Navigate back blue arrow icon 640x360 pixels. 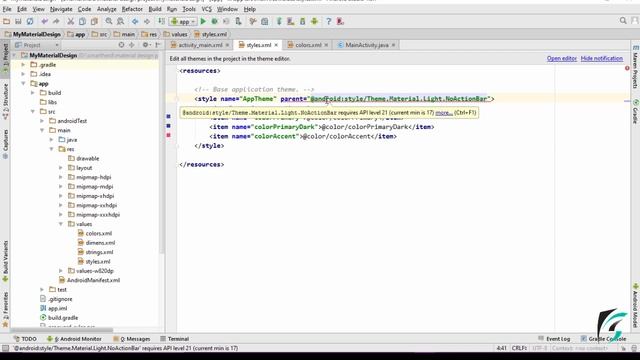[135, 21]
